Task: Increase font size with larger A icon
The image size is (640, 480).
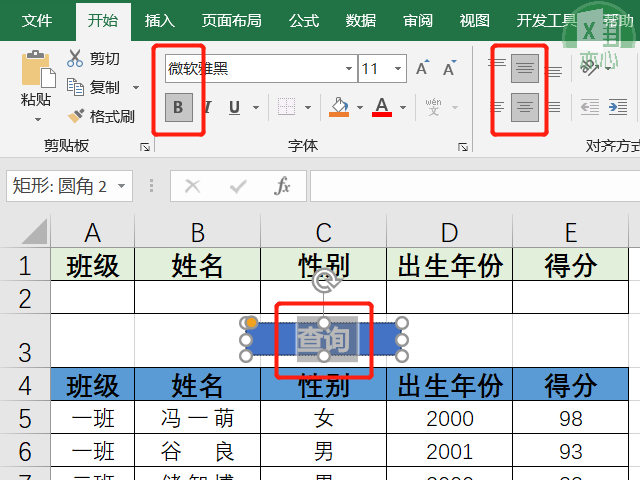Action: pos(422,68)
